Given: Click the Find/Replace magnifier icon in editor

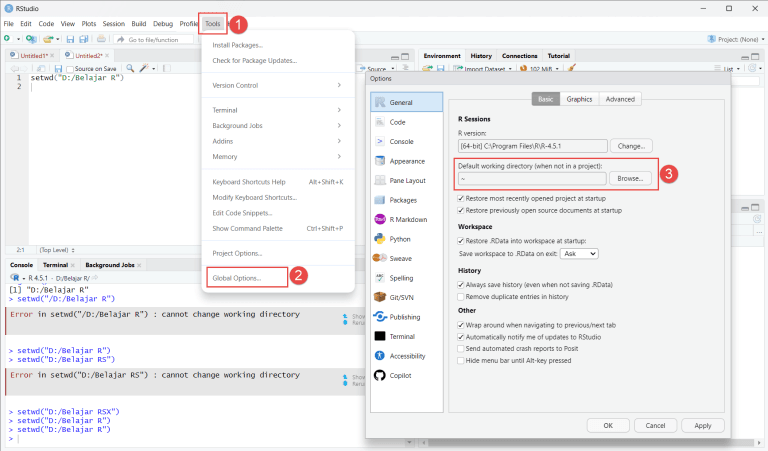Looking at the screenshot, I should coord(130,69).
